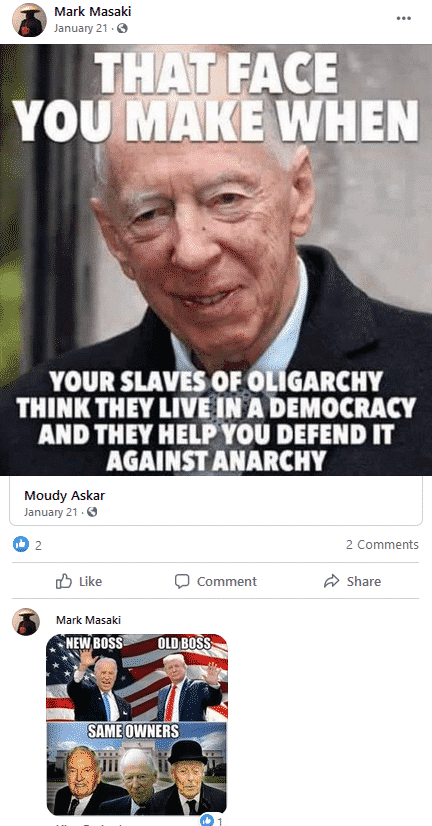Click the public globe icon in post header
432x826 pixels.
123,28
